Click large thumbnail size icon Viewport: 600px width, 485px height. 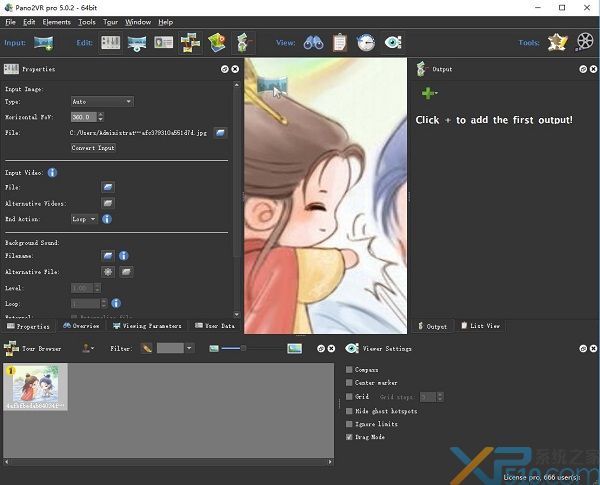pyautogui.click(x=294, y=348)
